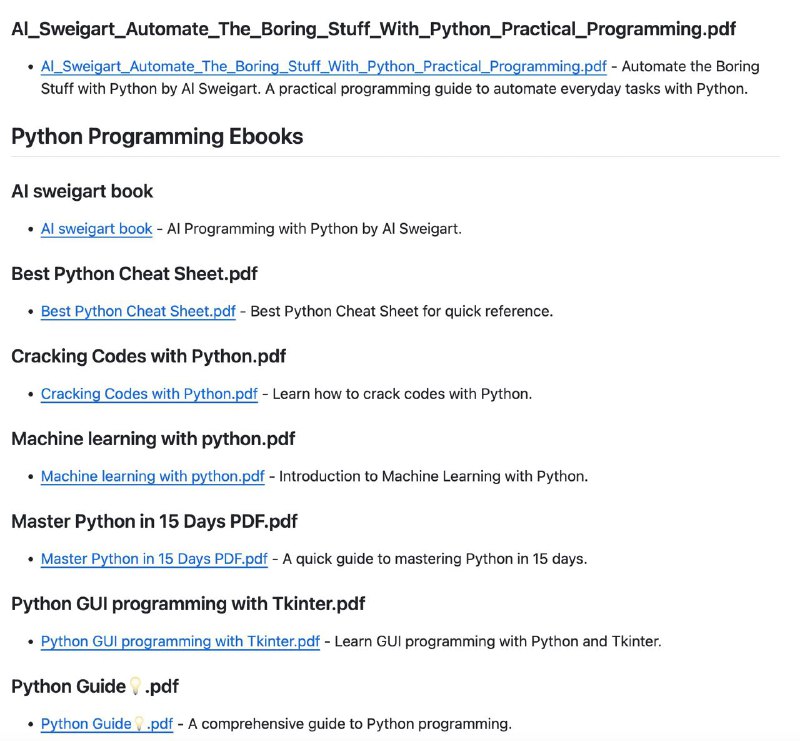Screen dimensions: 800x741
Task: Click the text 'A quick guide to mastering Python in 15 days.'
Action: pos(435,559)
